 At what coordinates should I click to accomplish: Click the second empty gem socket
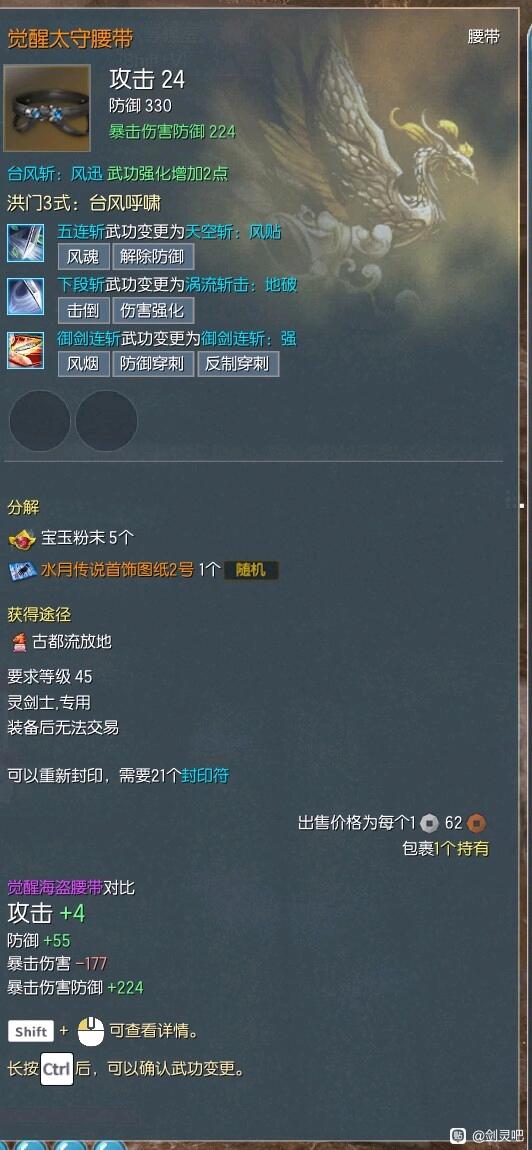click(x=106, y=421)
